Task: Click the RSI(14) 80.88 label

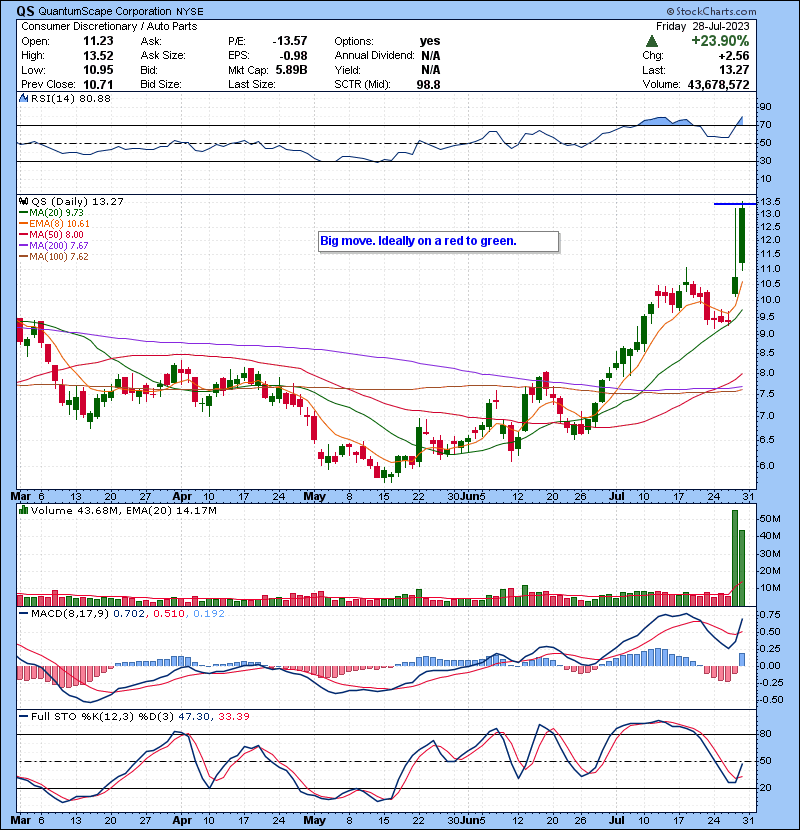Action: [70, 98]
